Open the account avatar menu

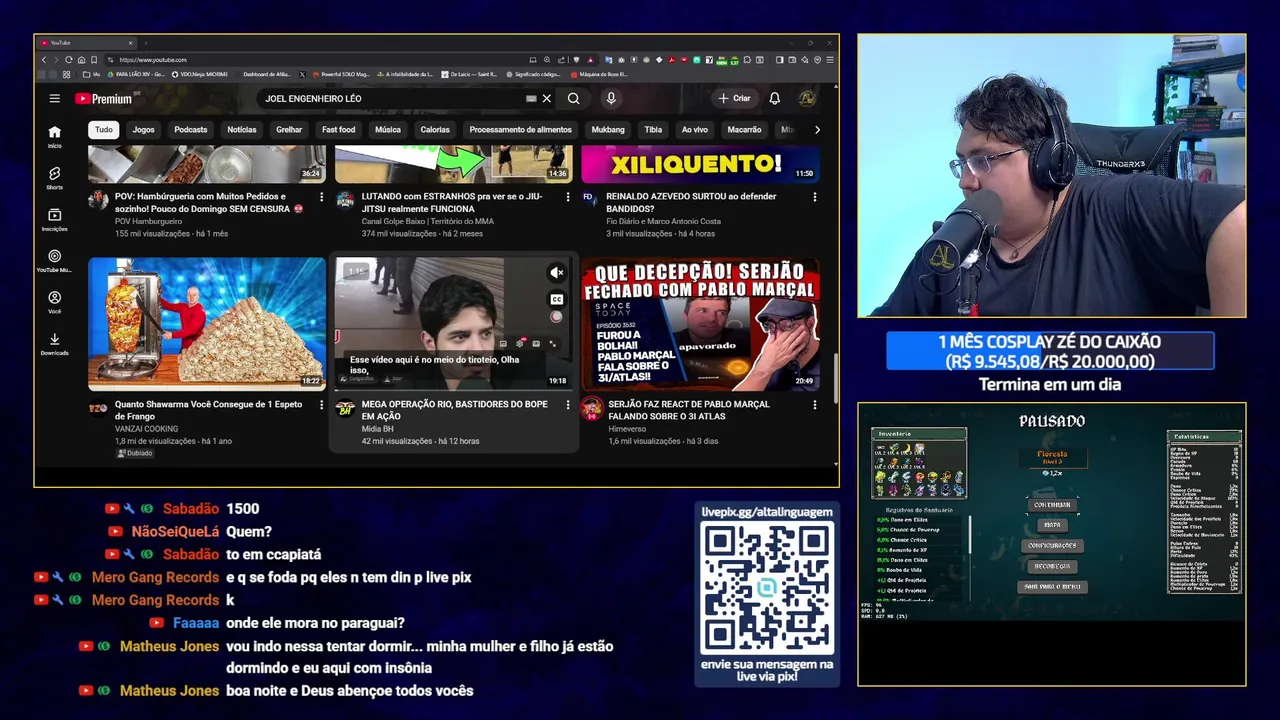[807, 98]
